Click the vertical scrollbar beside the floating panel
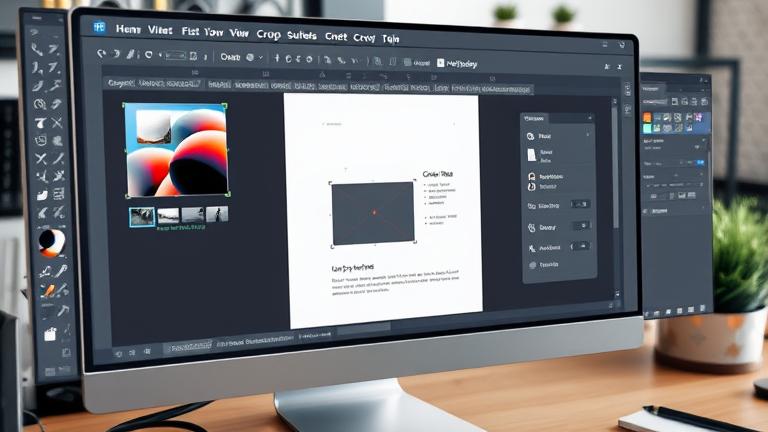This screenshot has width=768, height=432. pyautogui.click(x=616, y=167)
